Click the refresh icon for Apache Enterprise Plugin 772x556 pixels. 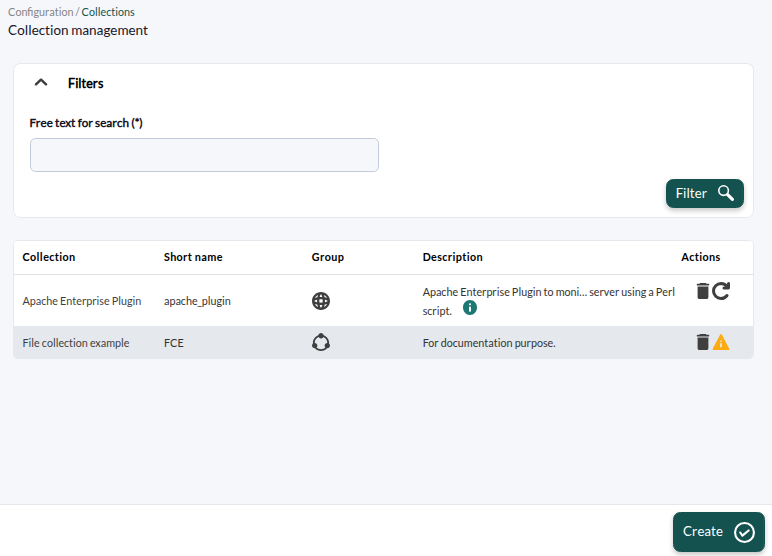[721, 291]
